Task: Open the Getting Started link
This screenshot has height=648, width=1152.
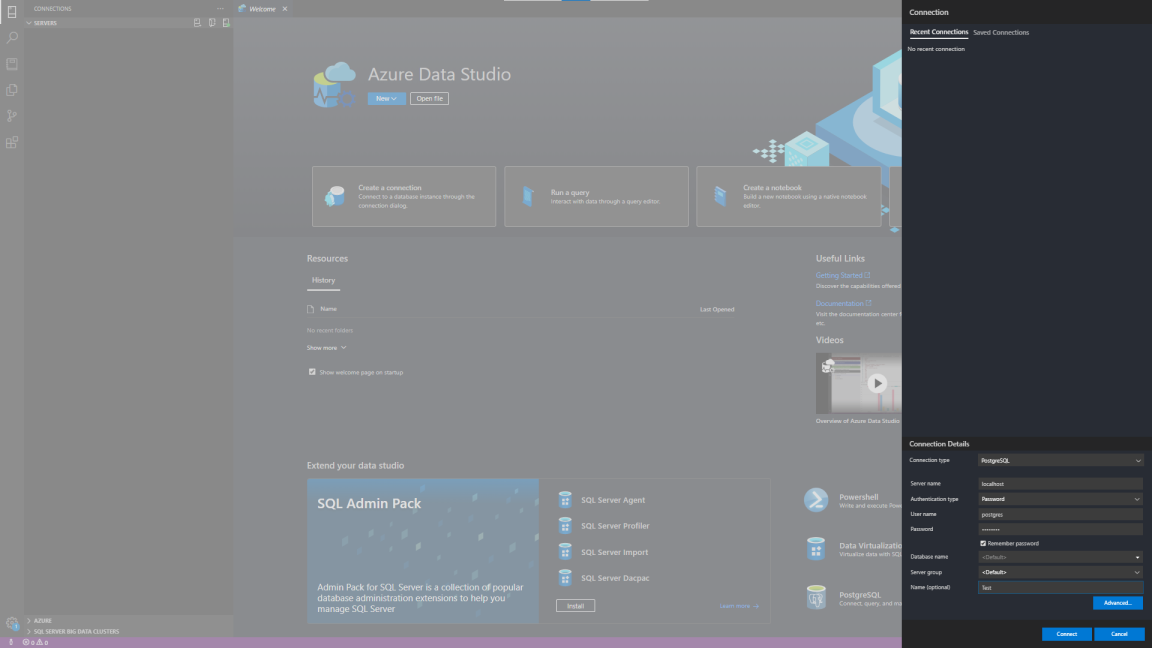Action: point(842,276)
